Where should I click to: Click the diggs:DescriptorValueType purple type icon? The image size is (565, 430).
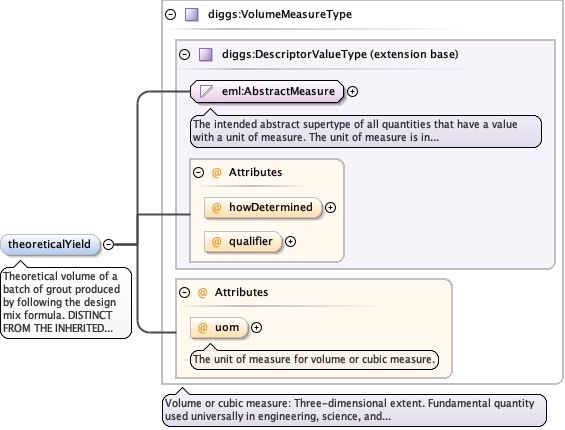pyautogui.click(x=206, y=55)
